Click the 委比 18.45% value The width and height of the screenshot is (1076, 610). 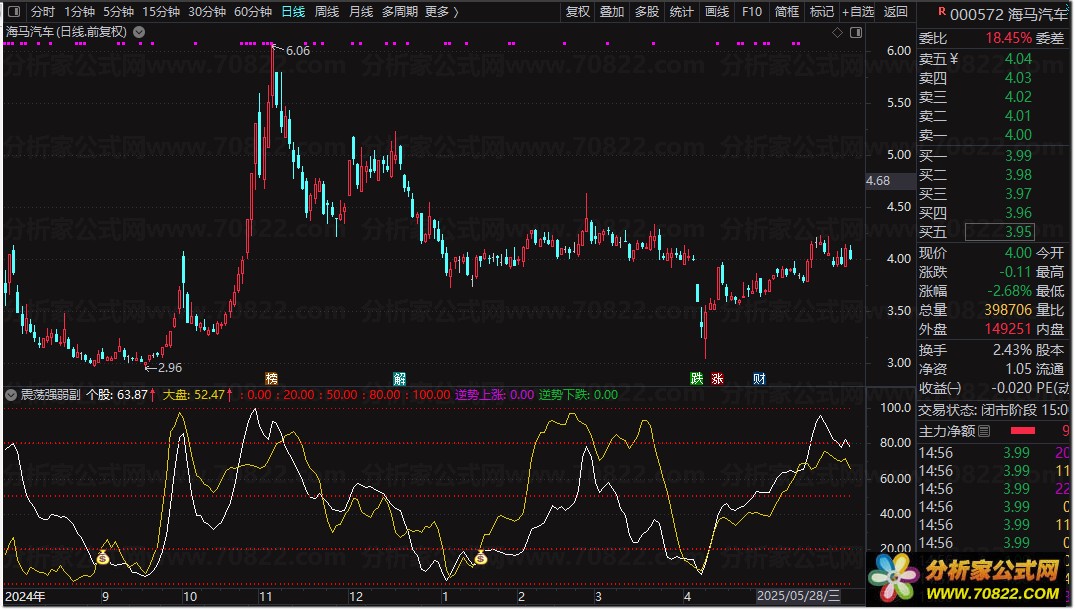[x=1009, y=38]
